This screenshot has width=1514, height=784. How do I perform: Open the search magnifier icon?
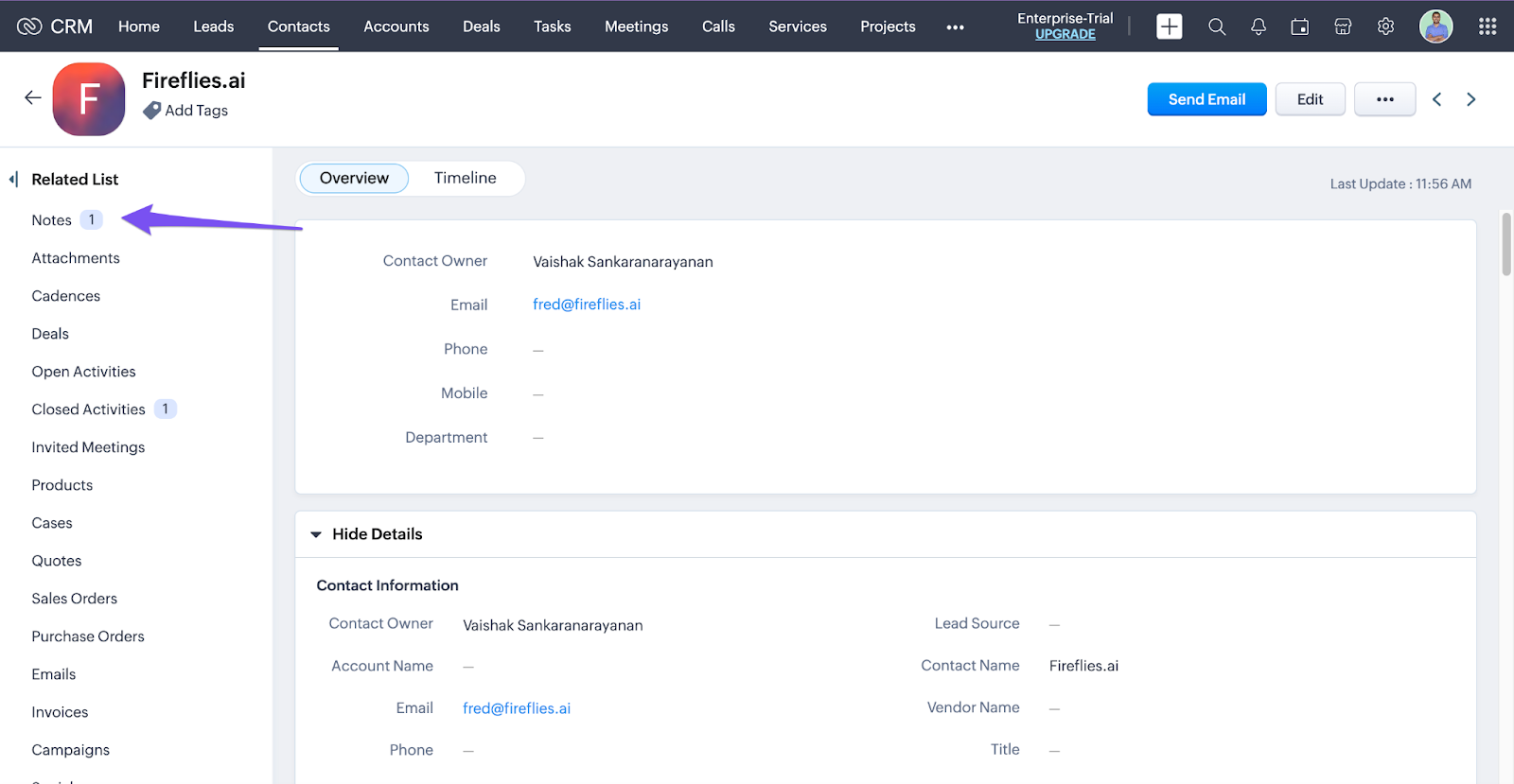(x=1217, y=26)
